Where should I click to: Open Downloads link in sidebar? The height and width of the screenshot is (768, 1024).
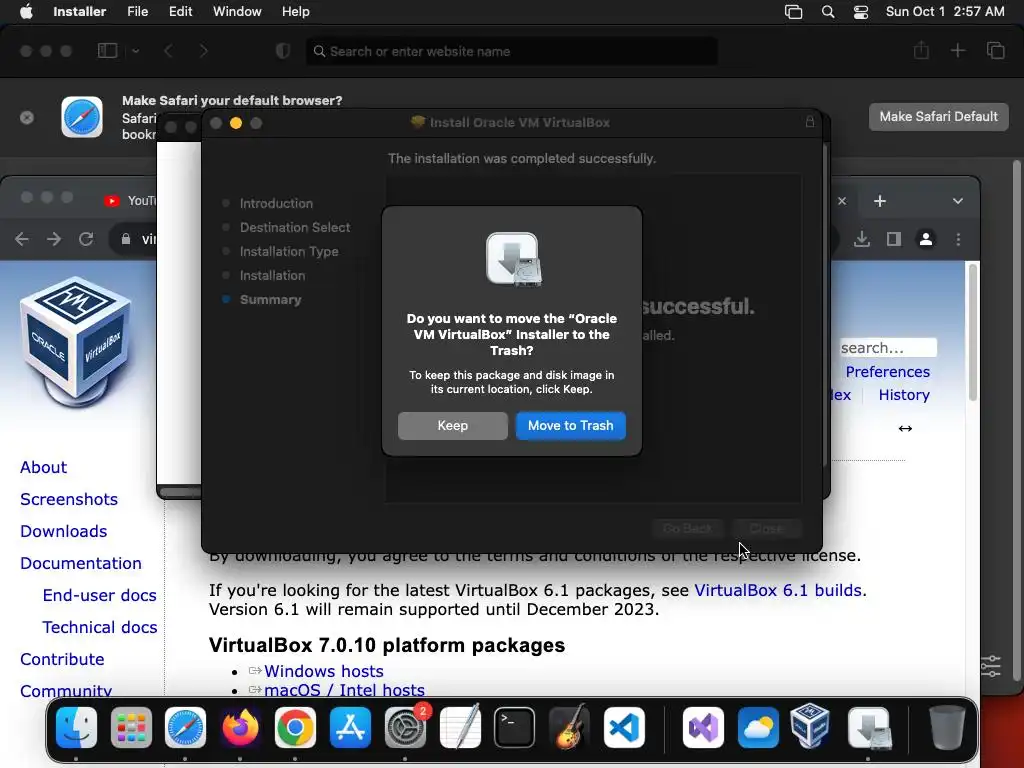tap(63, 532)
